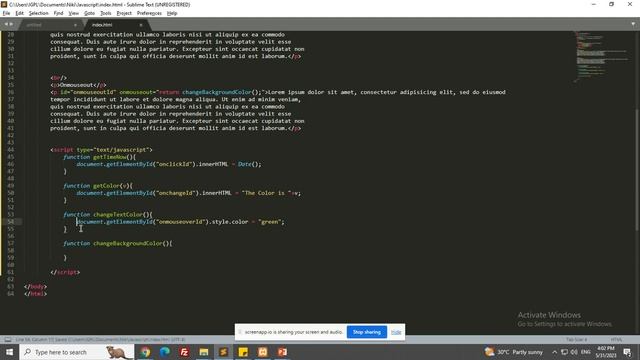Open the View menu
Viewport: 640px width, 360px height.
[73, 13]
